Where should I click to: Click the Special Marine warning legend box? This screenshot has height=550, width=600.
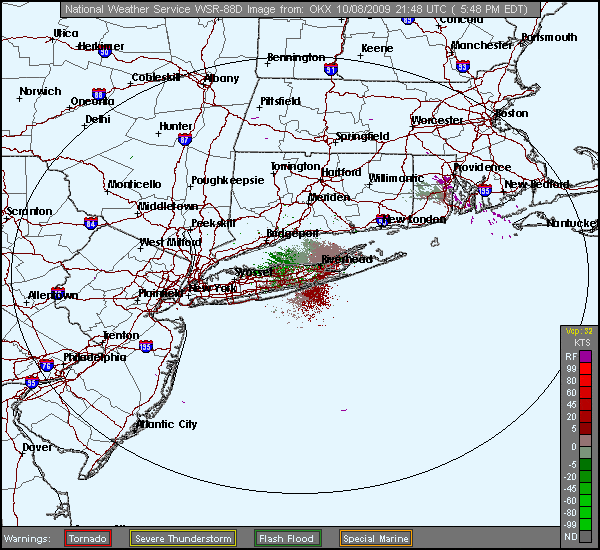(x=375, y=539)
